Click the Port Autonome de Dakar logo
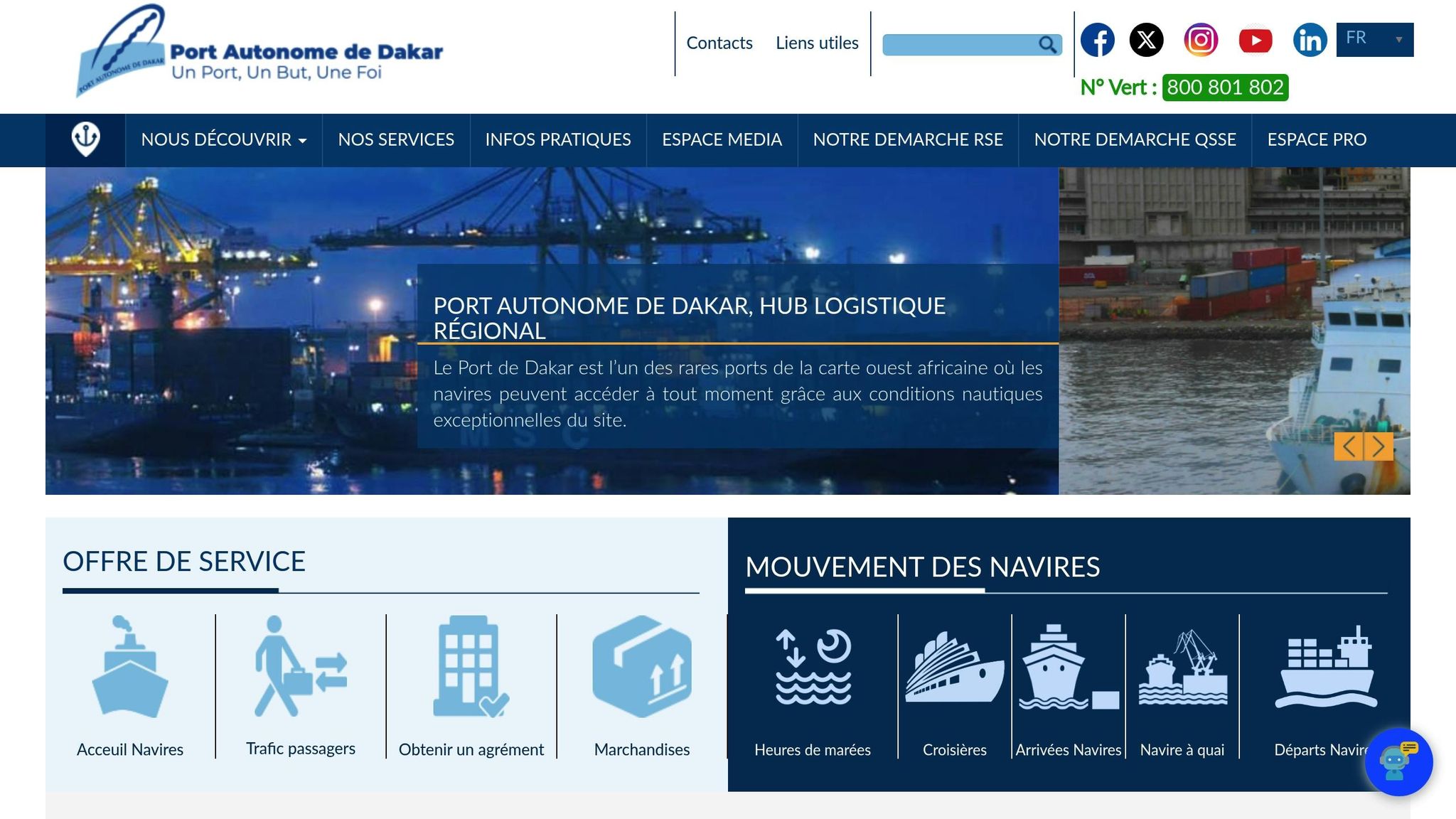This screenshot has height=819, width=1456. click(259, 51)
